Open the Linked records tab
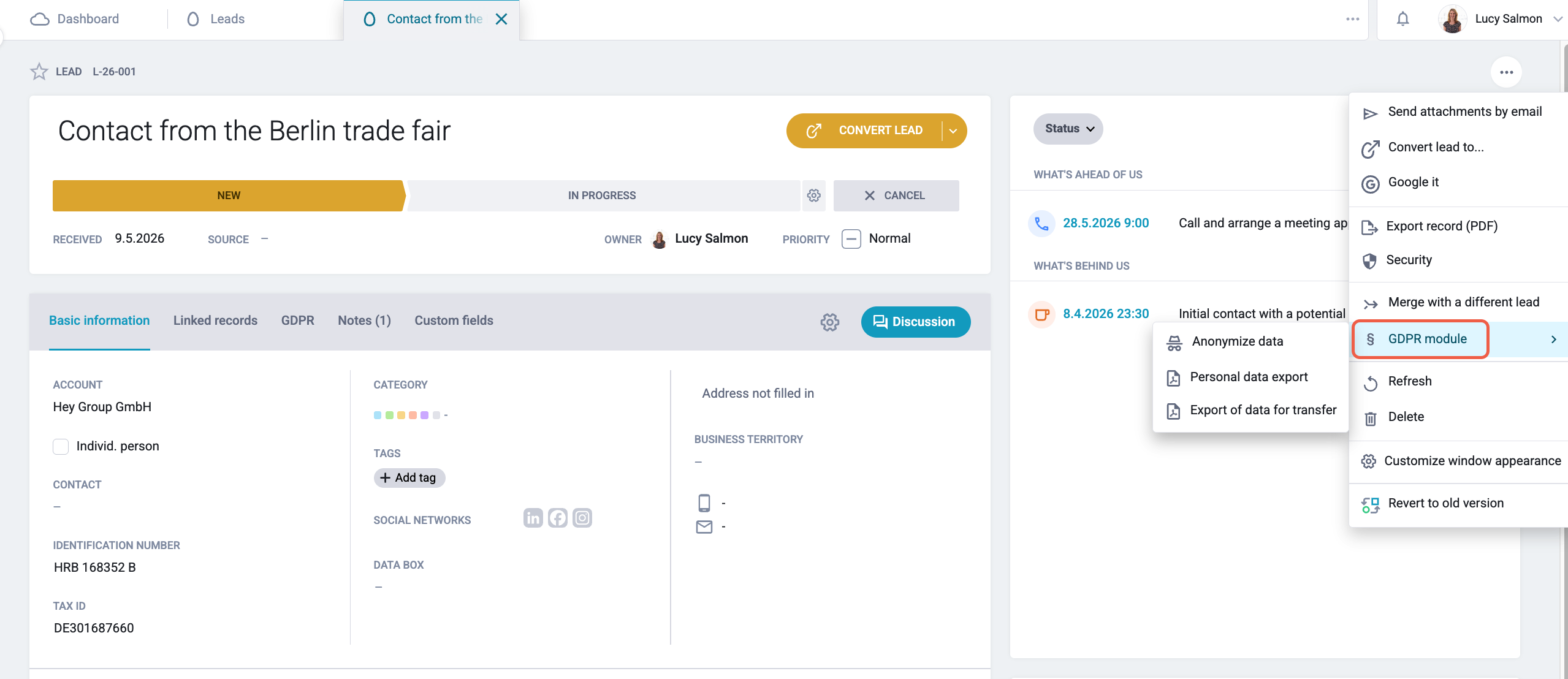 pyautogui.click(x=215, y=321)
